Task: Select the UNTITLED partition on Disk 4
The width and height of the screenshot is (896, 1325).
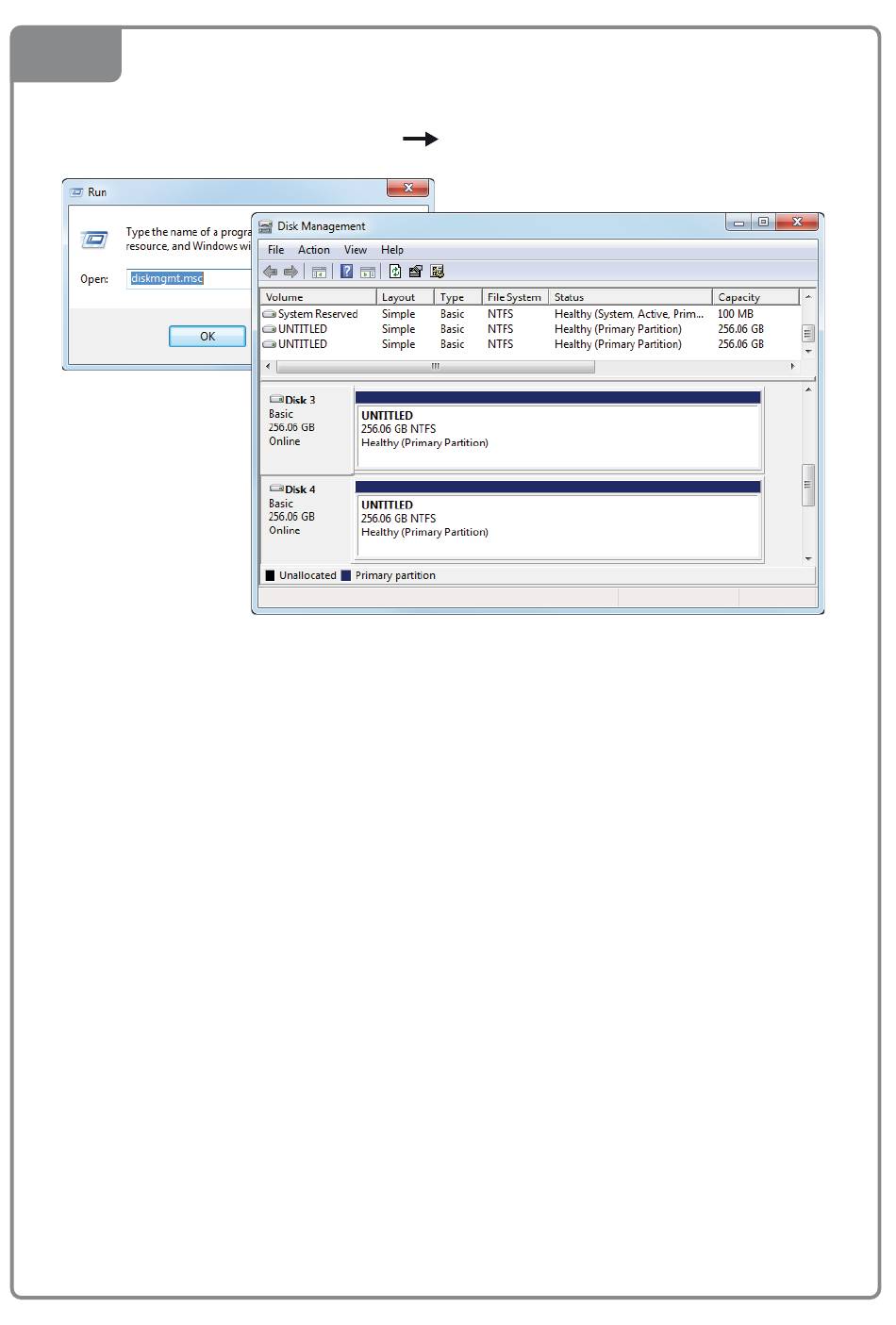Action: click(x=558, y=520)
